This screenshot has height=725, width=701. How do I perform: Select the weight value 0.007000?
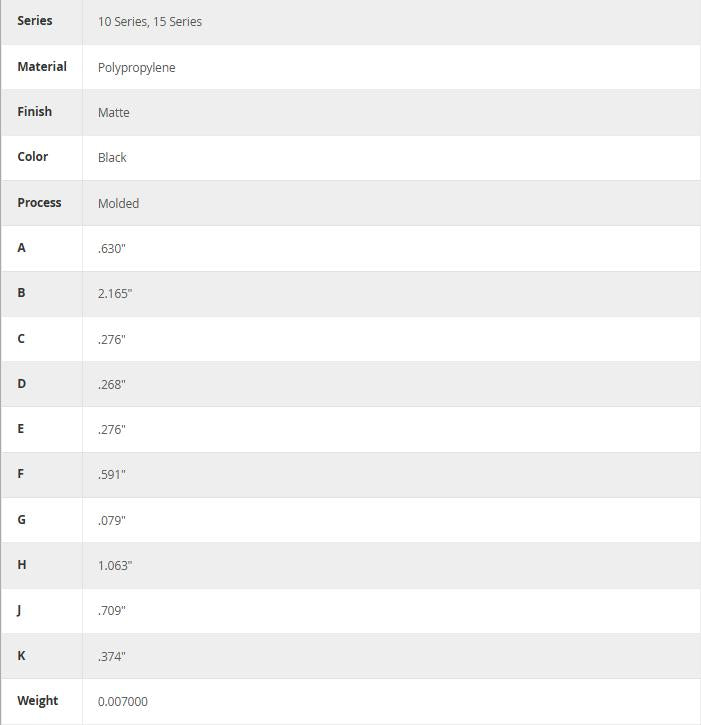(x=123, y=702)
